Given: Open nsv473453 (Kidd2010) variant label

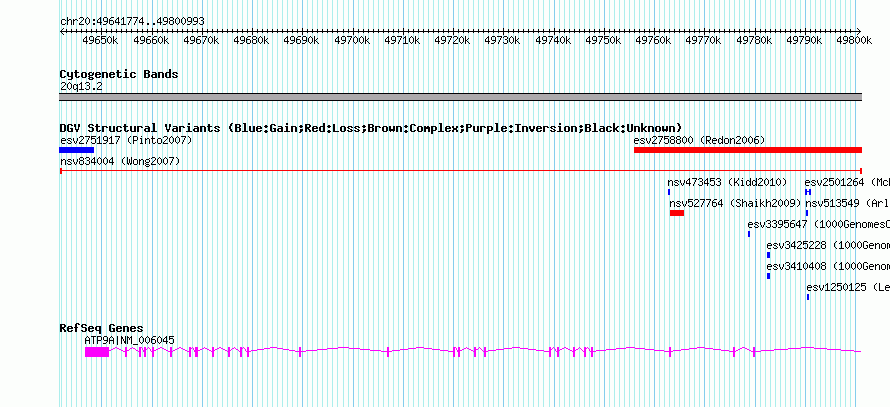Looking at the screenshot, I should pyautogui.click(x=727, y=182).
